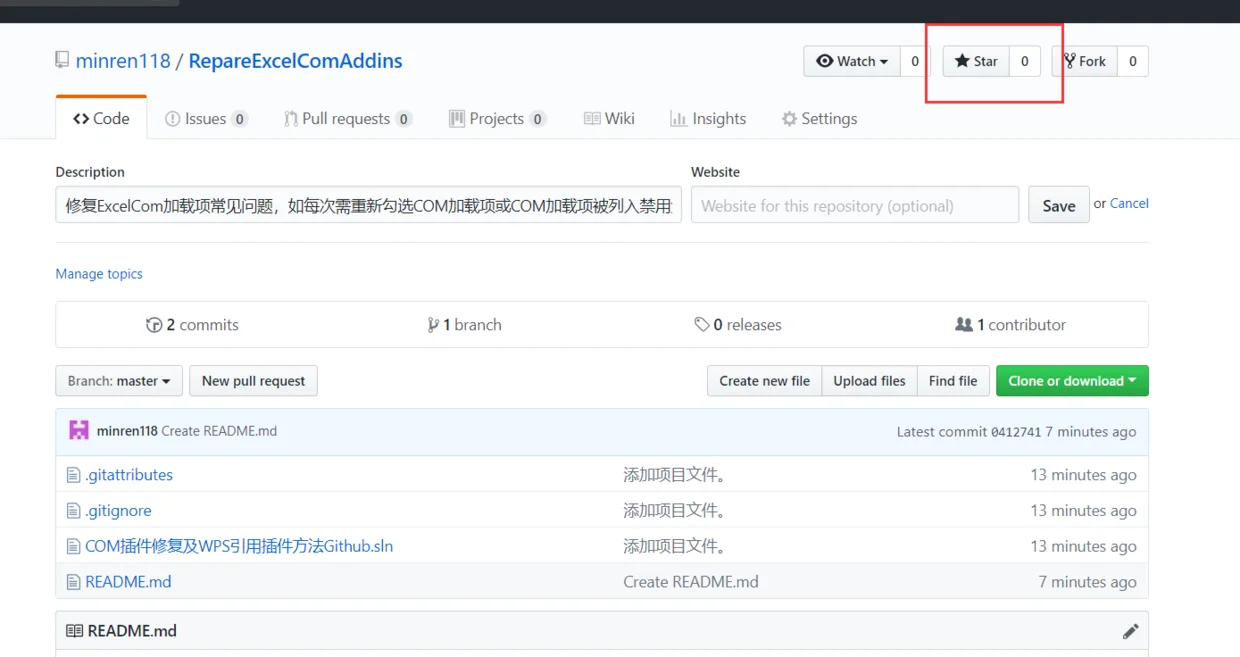Screen dimensions: 1240x657
Task: Star the RepareExcelComAddins repository
Action: pos(976,61)
